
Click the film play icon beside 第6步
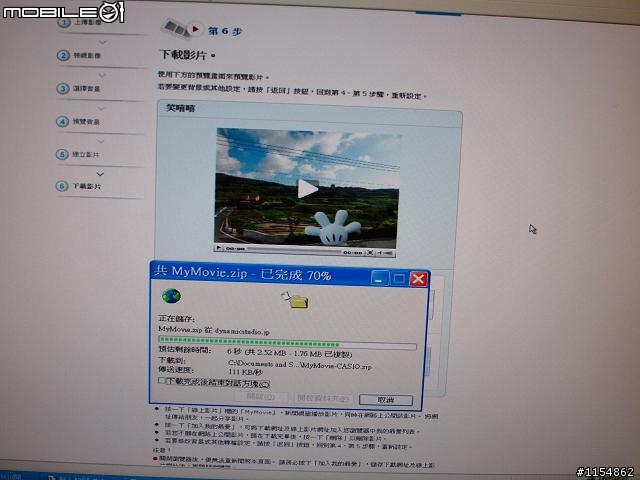(x=182, y=28)
